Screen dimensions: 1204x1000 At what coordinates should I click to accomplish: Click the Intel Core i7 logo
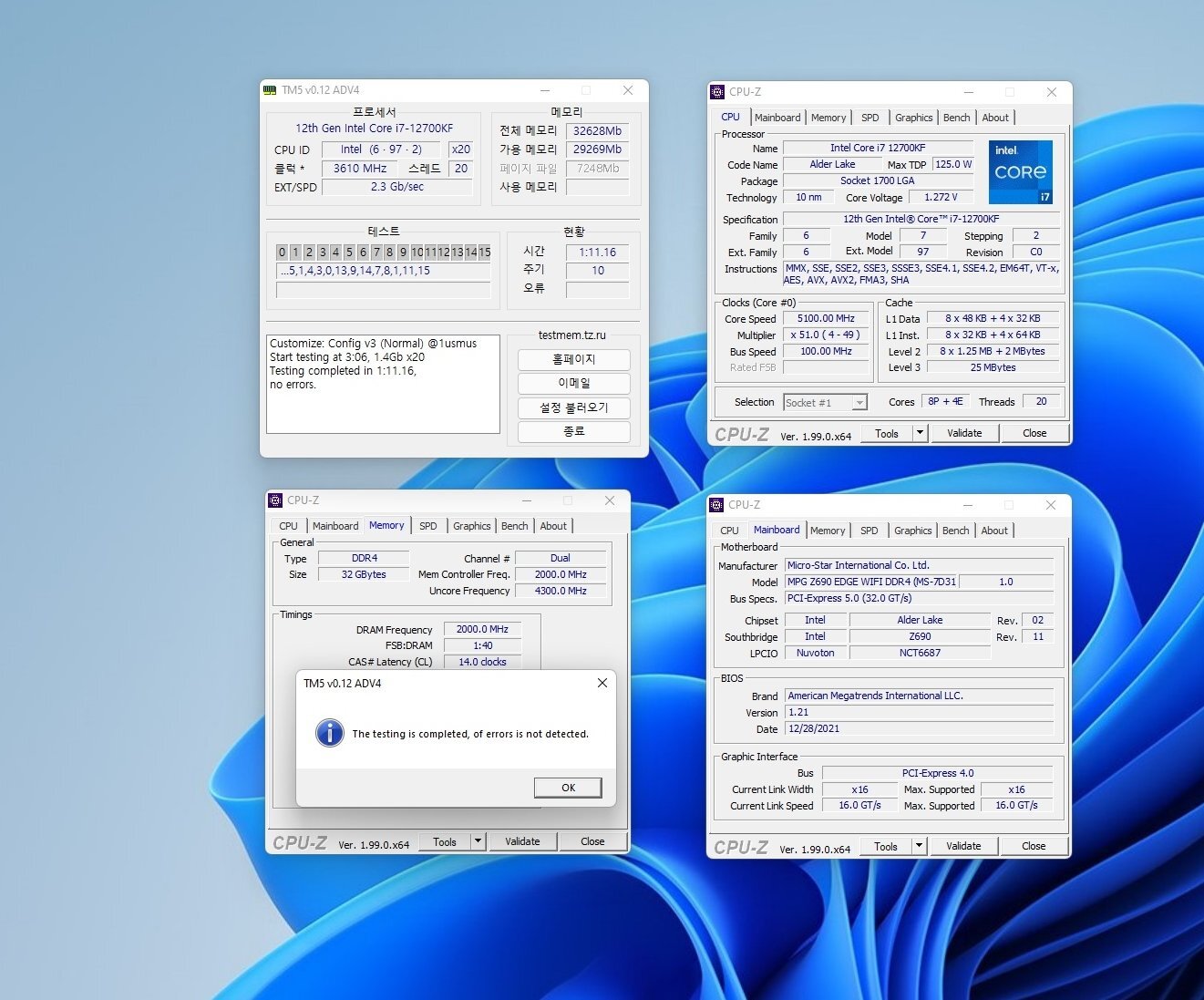1020,171
